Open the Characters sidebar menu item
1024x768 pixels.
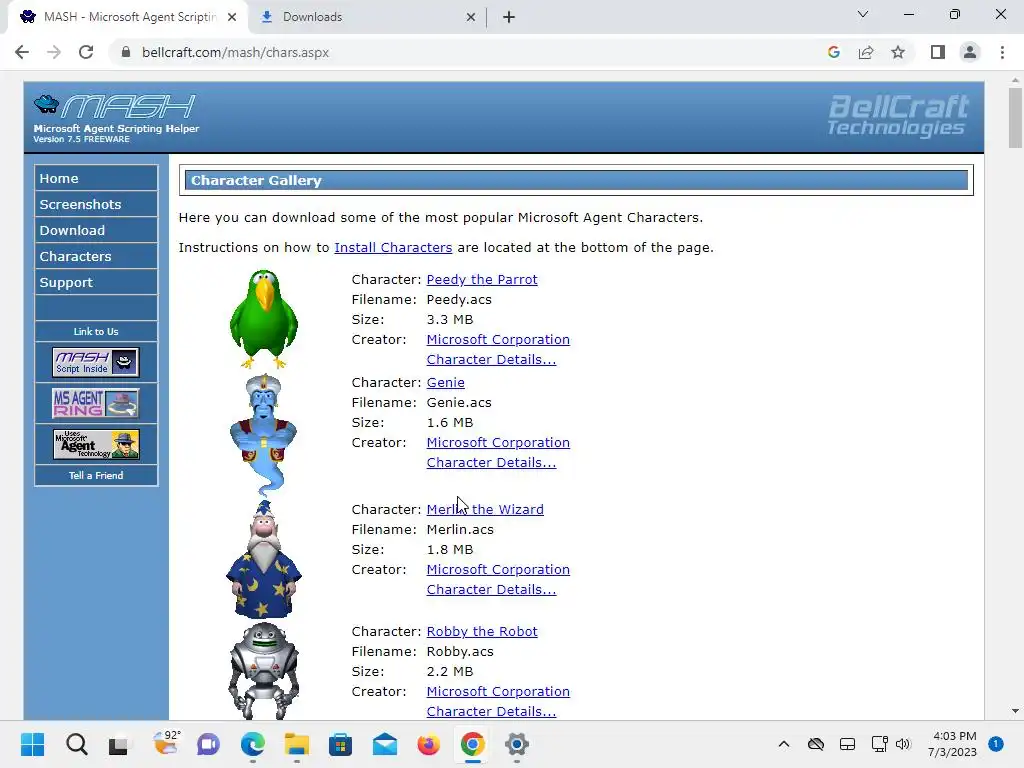click(96, 257)
